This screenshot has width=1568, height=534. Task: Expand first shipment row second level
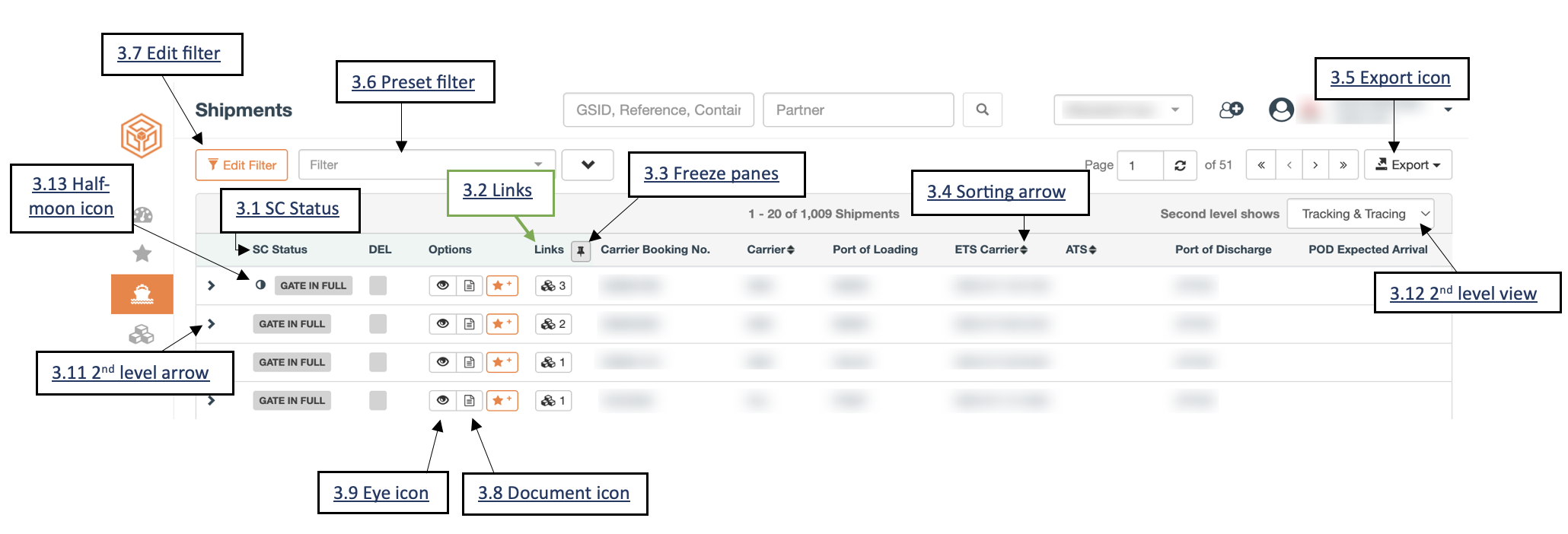pyautogui.click(x=212, y=285)
